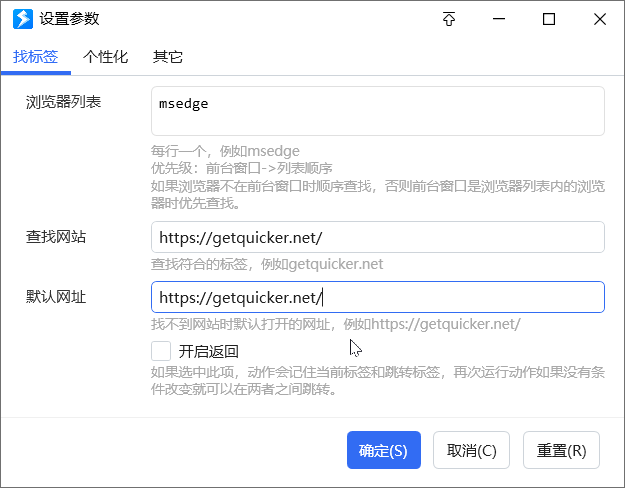Screen dimensions: 625x488
Task: Open the 个性化 tab
Action: pyautogui.click(x=105, y=57)
